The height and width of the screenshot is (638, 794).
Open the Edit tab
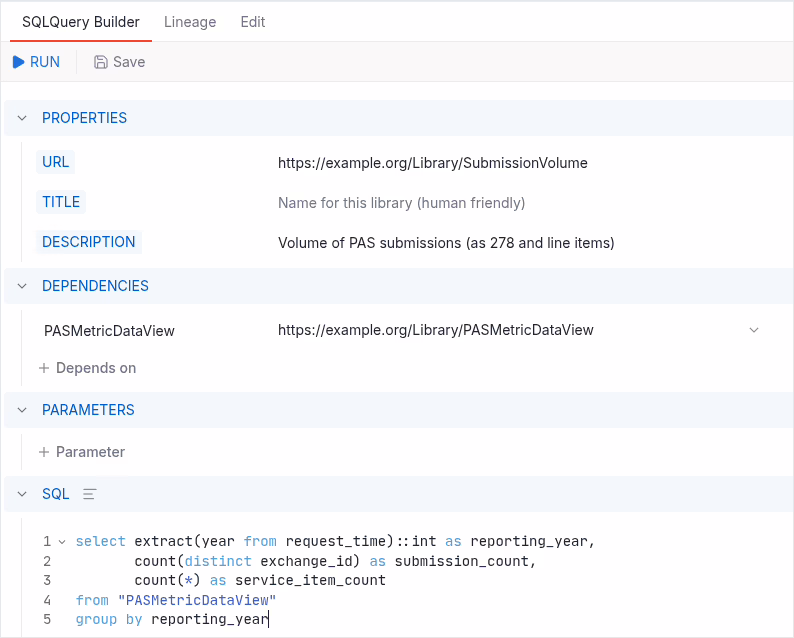253,22
